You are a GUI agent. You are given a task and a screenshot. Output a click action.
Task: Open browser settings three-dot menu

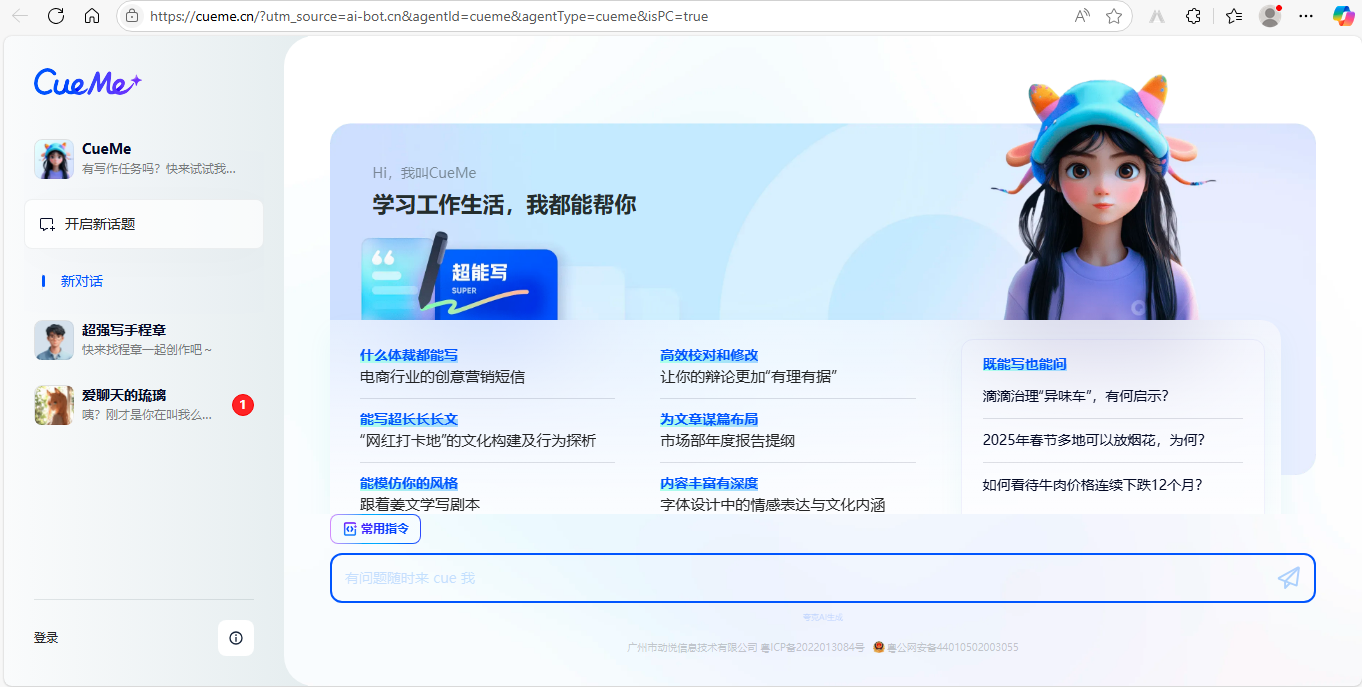click(1306, 16)
